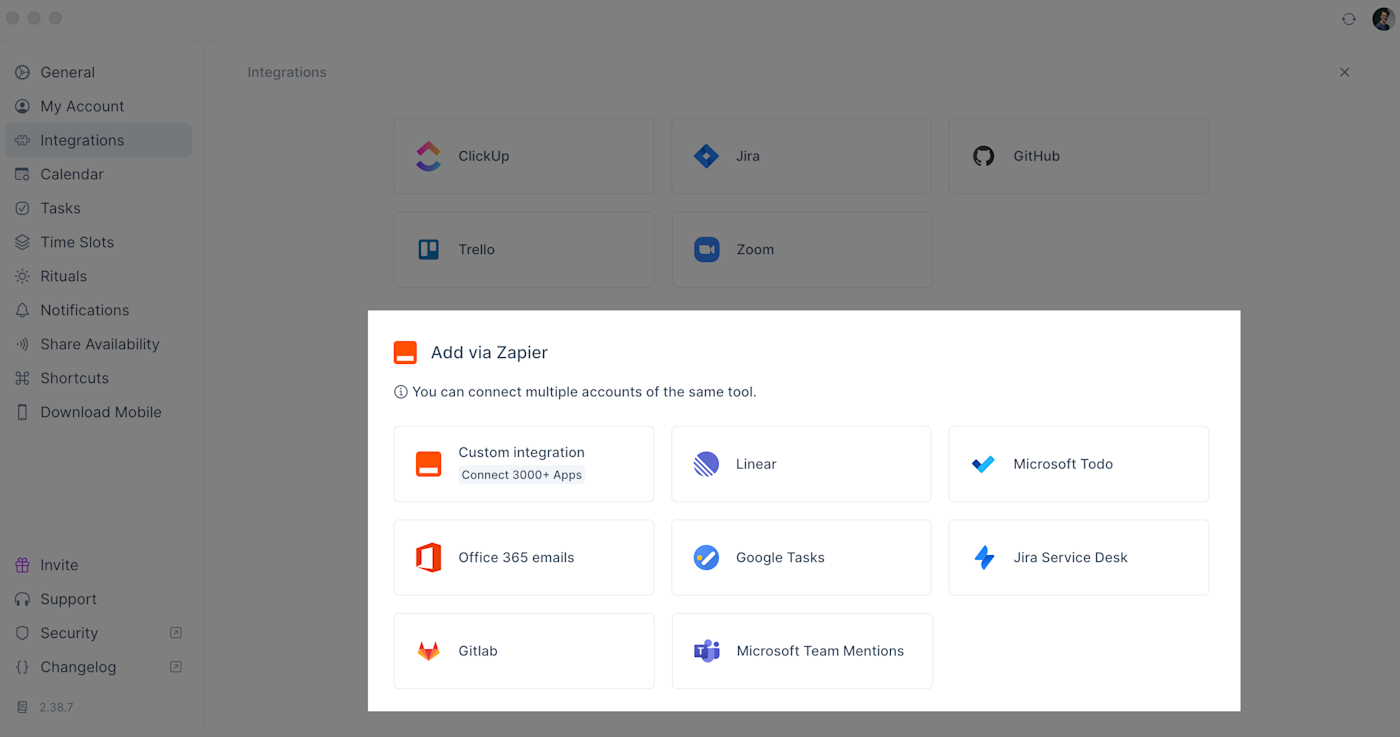Connect the Jira integration
The height and width of the screenshot is (737, 1400).
[801, 156]
